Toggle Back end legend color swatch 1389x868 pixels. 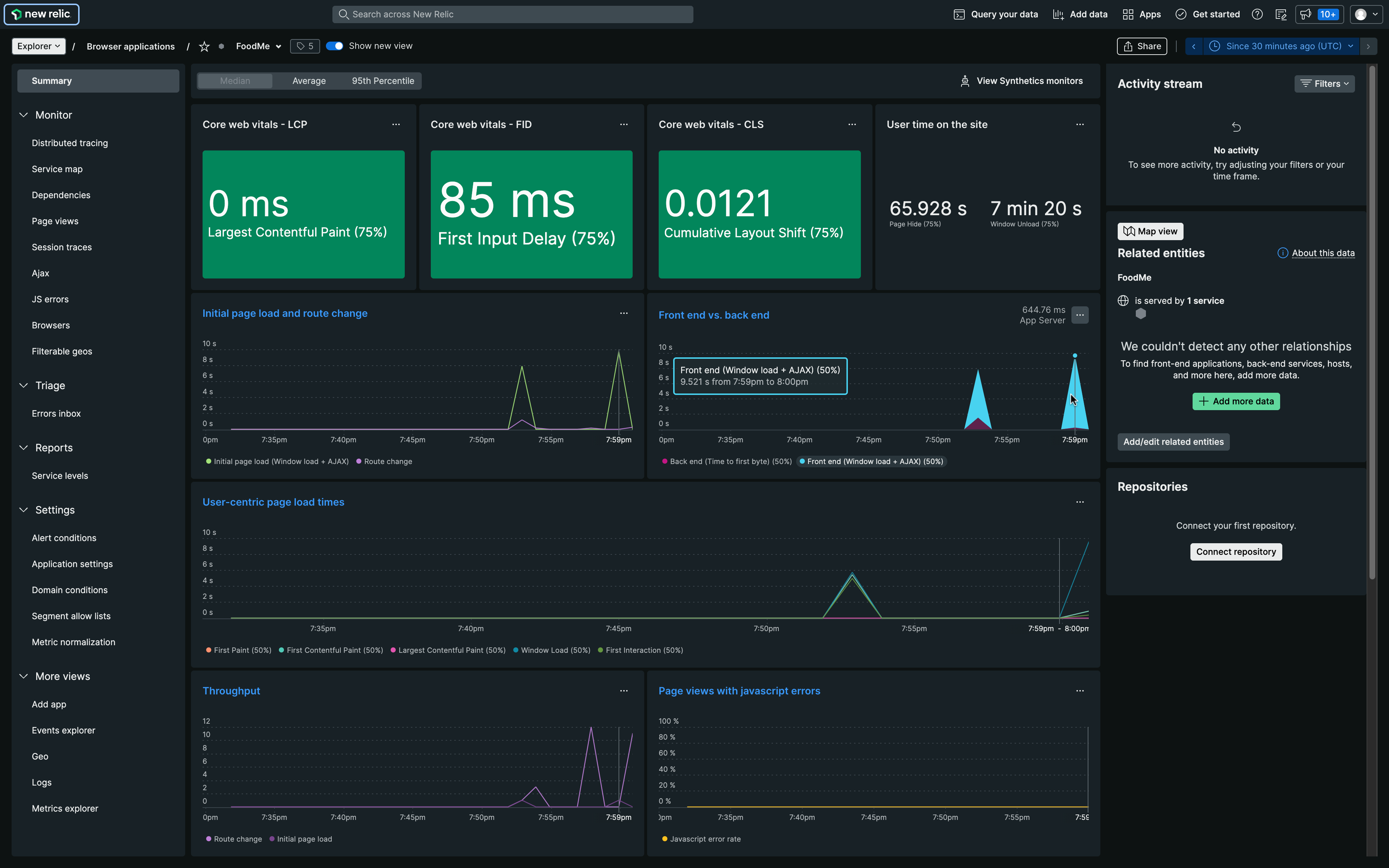[x=664, y=461]
